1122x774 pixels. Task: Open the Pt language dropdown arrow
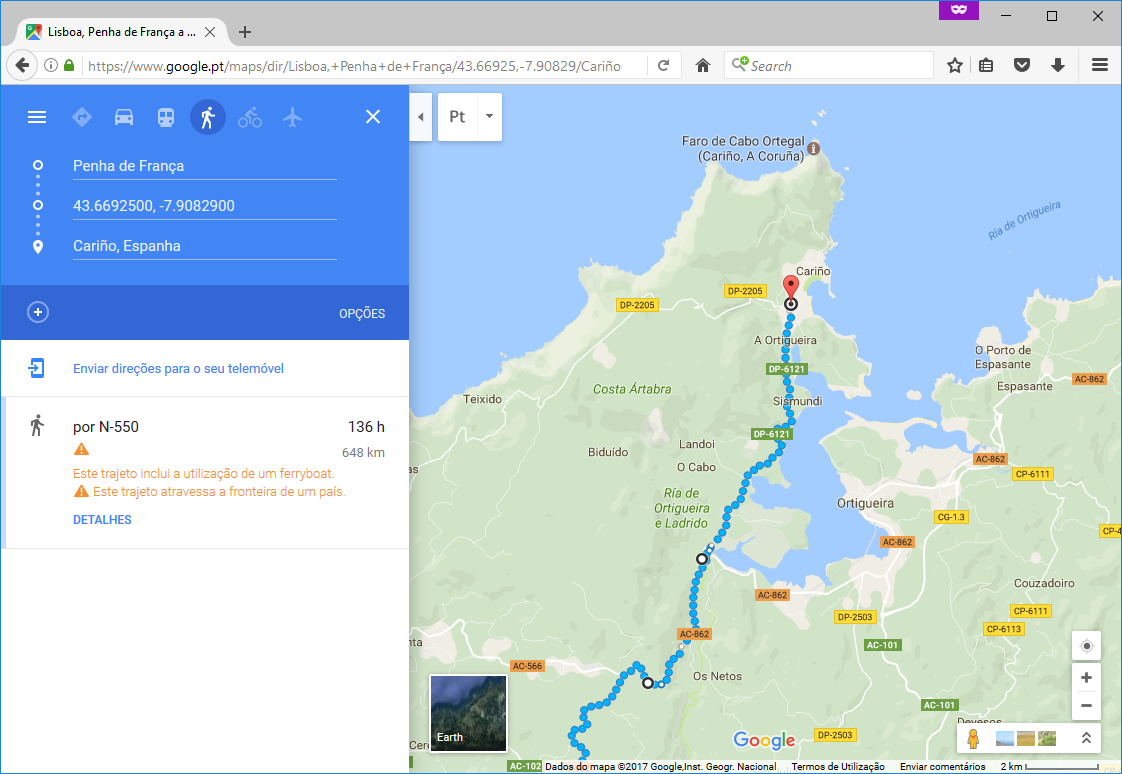point(489,116)
